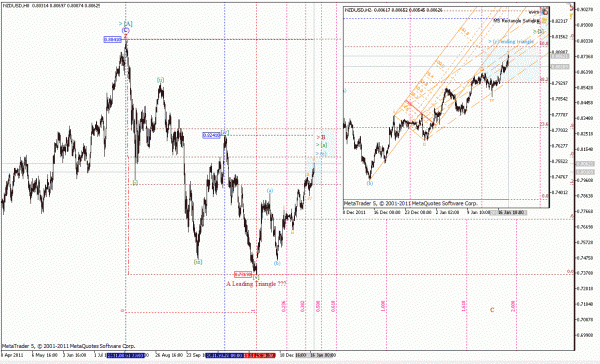The width and height of the screenshot is (600, 364).
Task: Click the 0.618 Fibonacci time zone label
Action: 333,306
